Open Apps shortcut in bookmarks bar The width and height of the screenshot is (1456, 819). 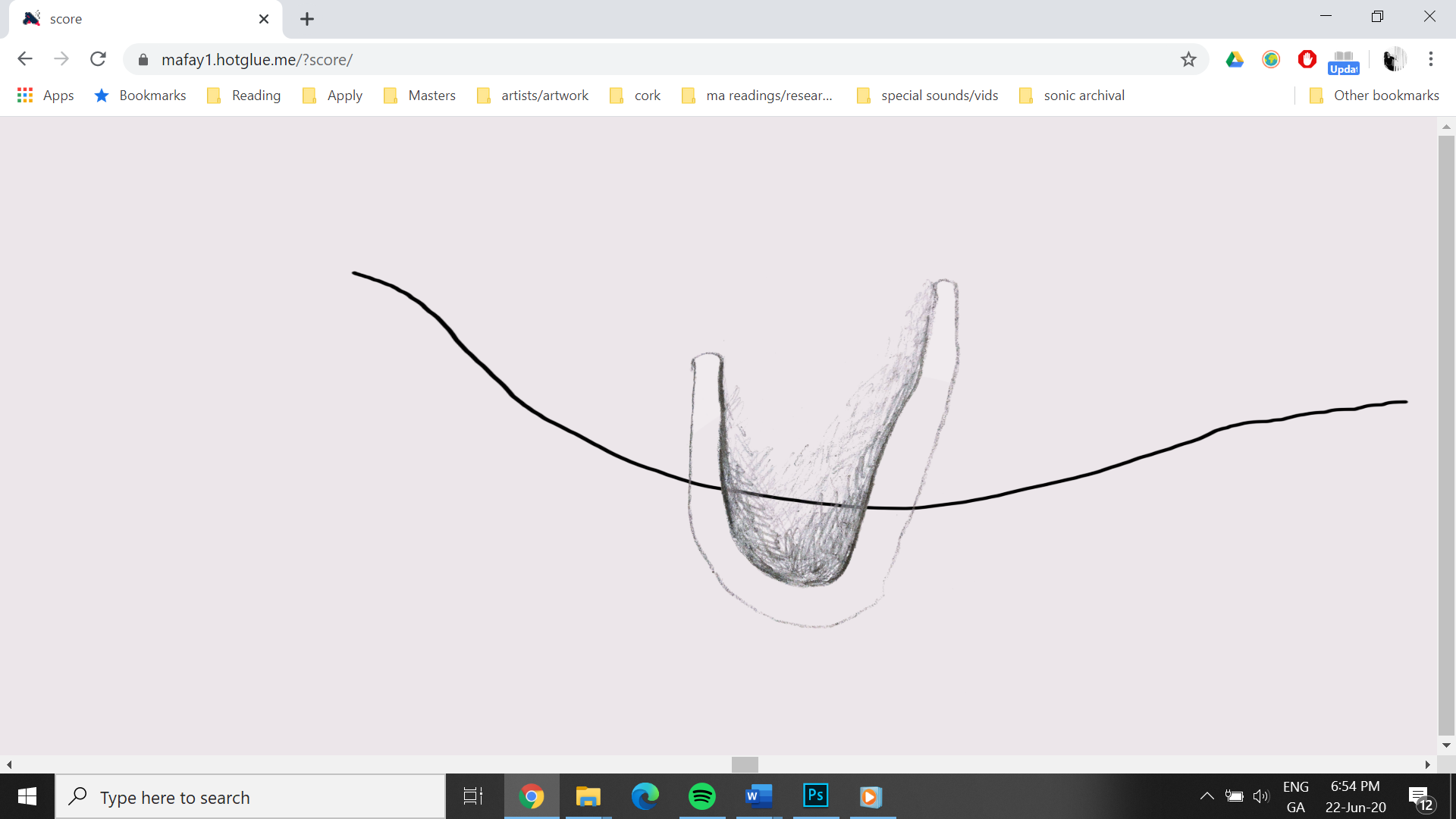(45, 96)
